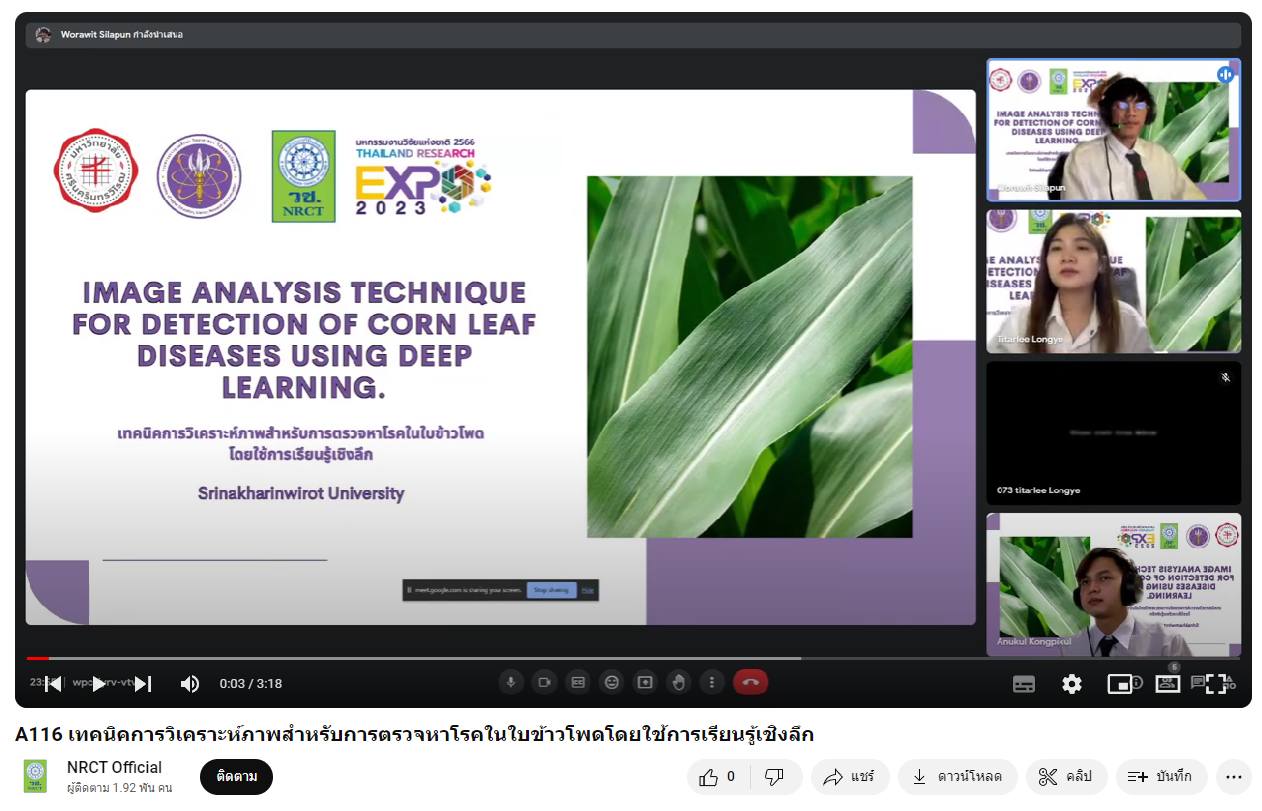Download the video via ดาวน์โหลด

[957, 777]
